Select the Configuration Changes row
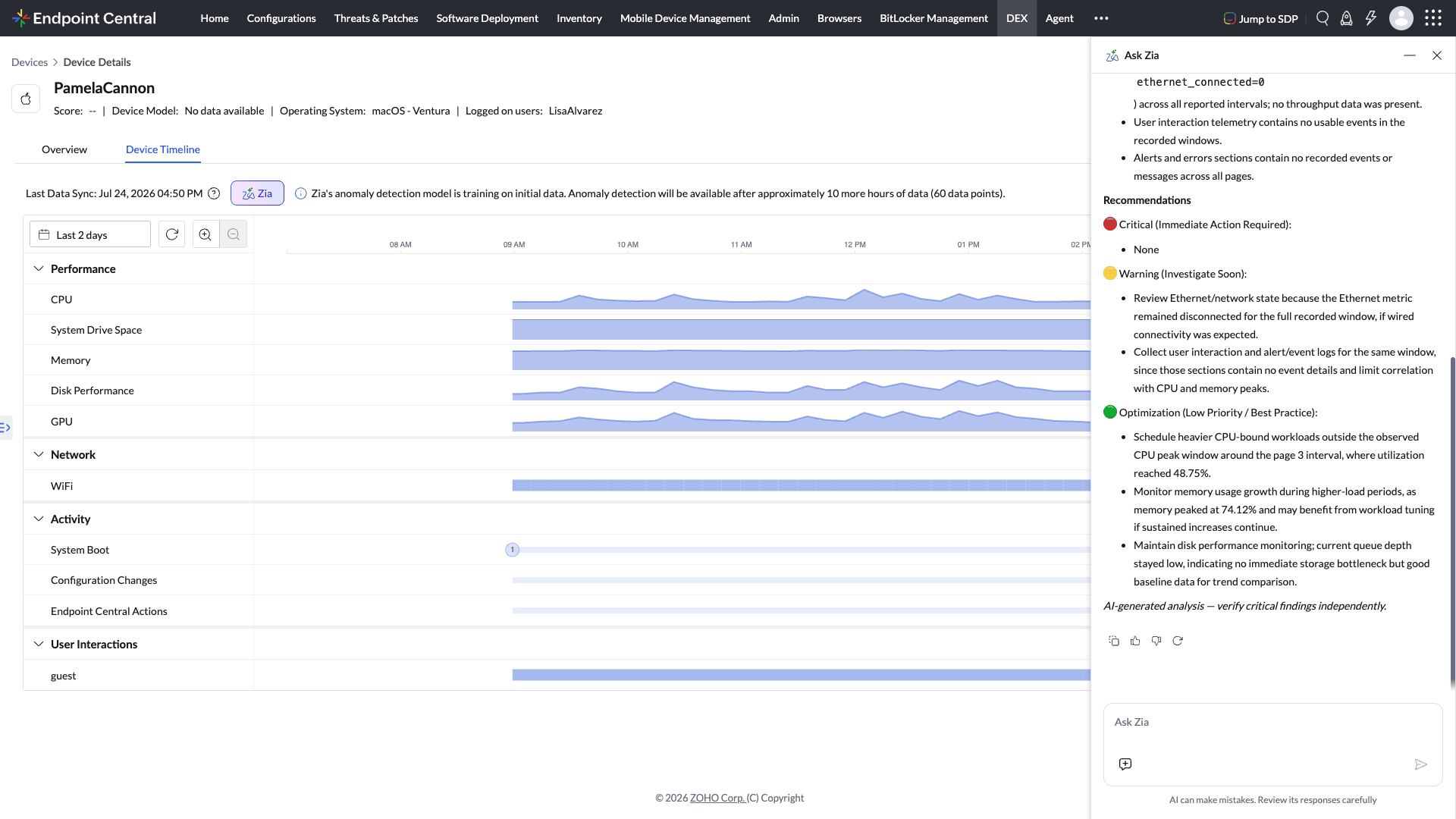Image resolution: width=1456 pixels, height=819 pixels. click(x=104, y=580)
